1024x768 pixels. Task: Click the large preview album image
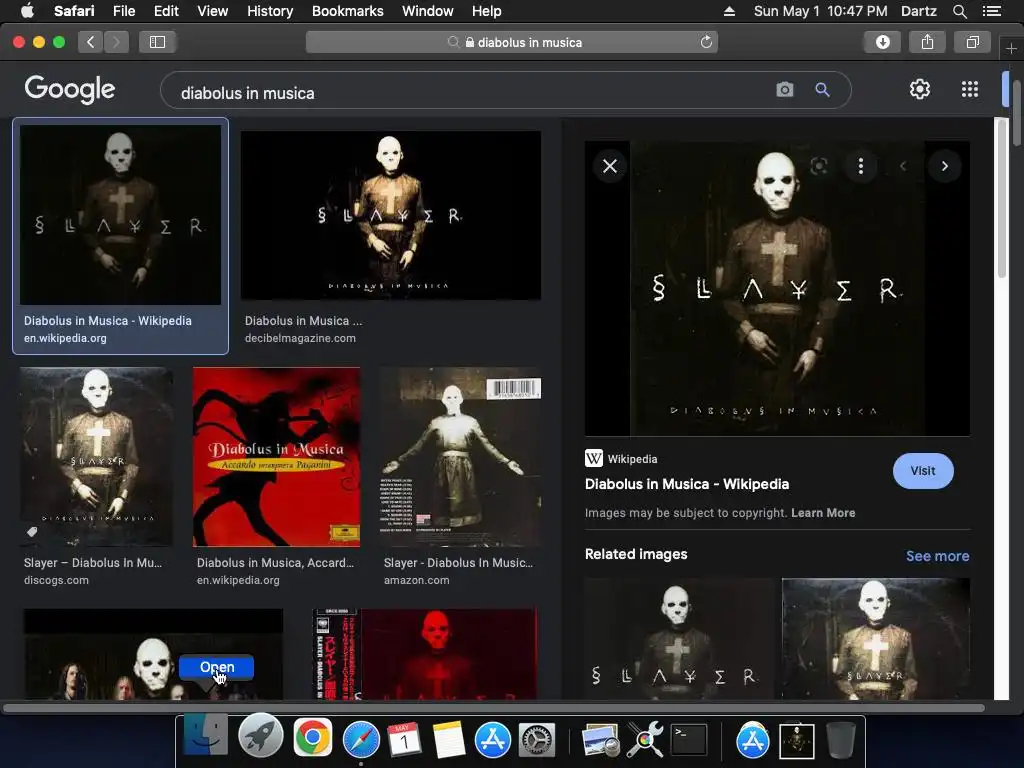pyautogui.click(x=777, y=289)
